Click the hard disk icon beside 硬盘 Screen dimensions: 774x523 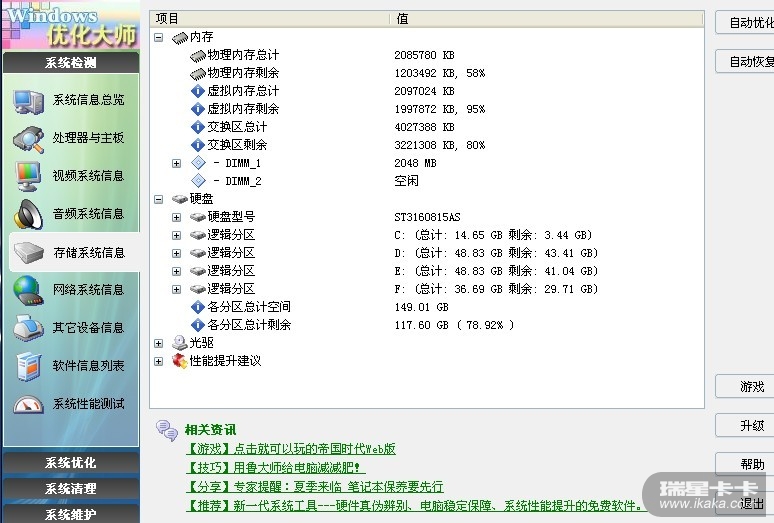[180, 199]
